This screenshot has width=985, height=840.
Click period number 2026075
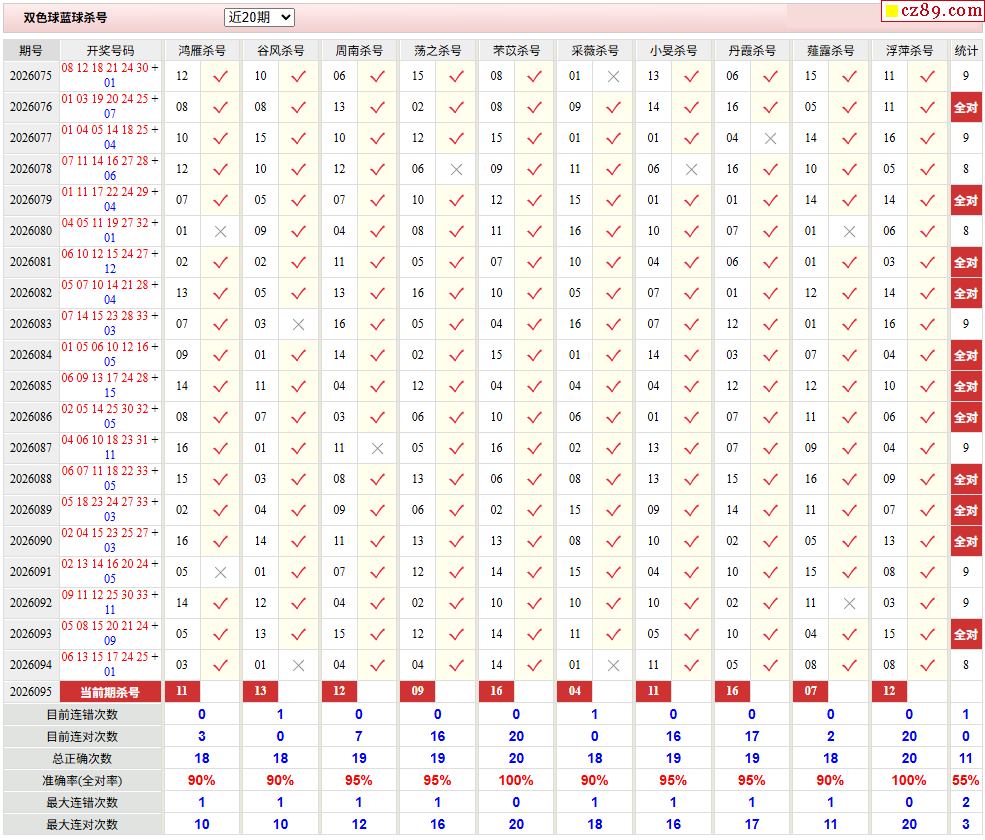[31, 75]
